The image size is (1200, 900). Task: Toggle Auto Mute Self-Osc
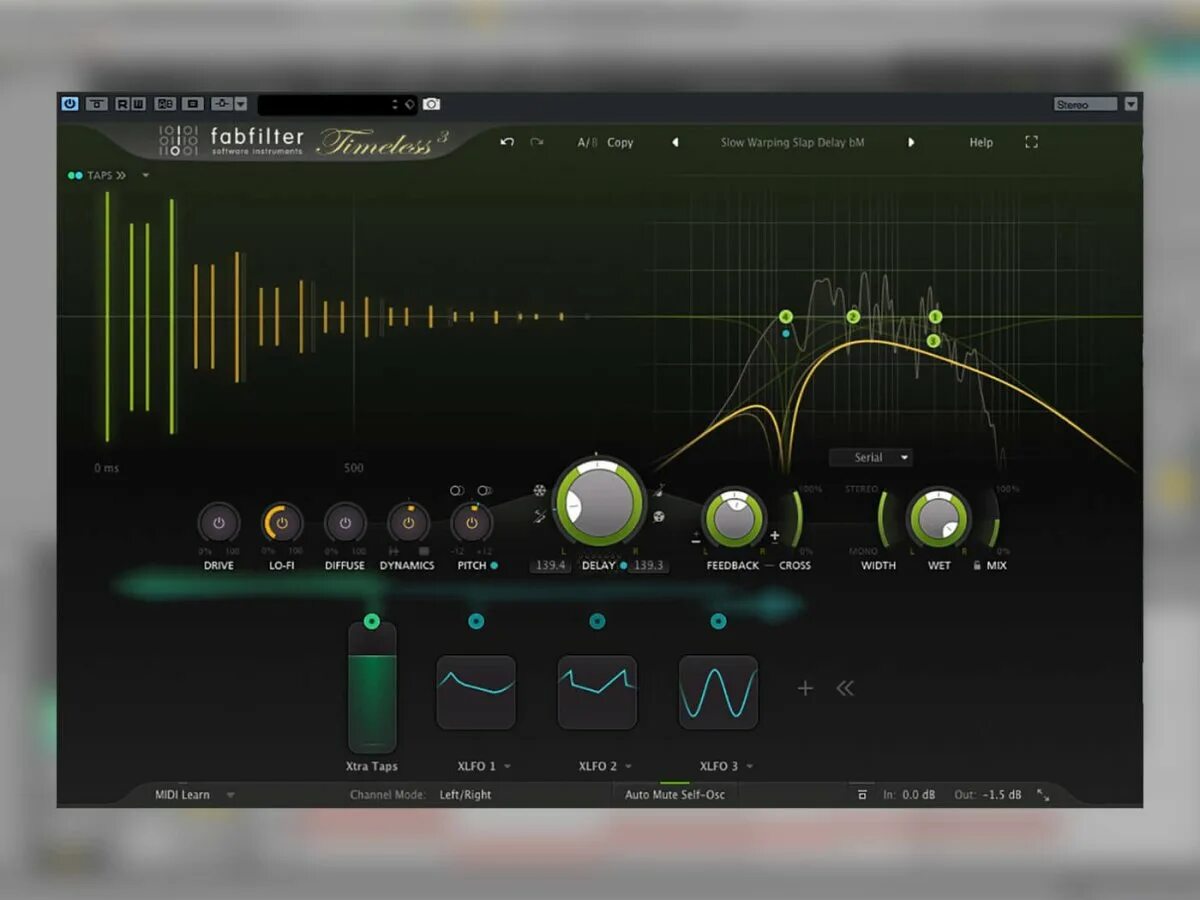coord(675,795)
